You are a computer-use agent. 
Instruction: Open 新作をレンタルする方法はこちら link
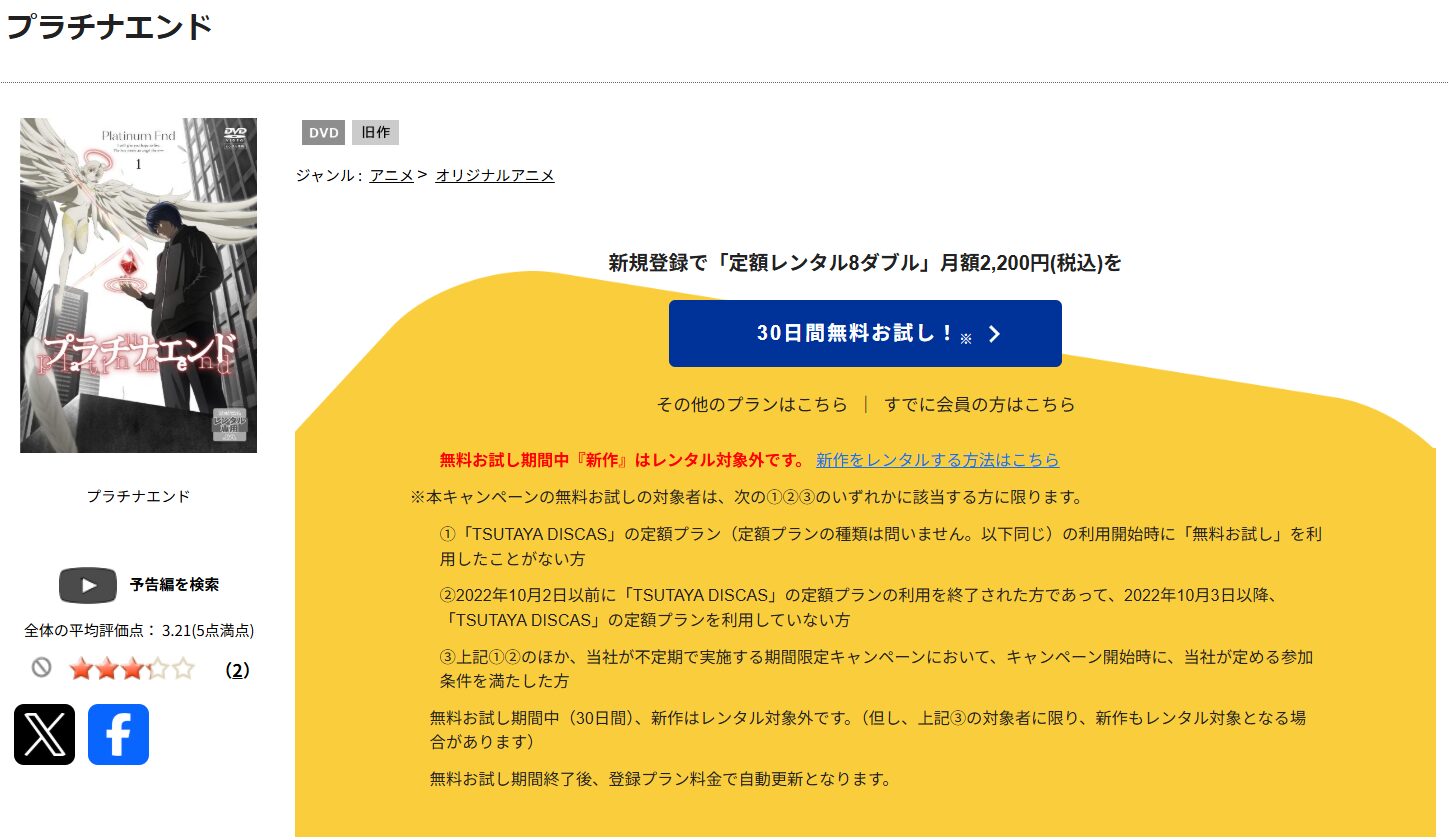coord(938,460)
